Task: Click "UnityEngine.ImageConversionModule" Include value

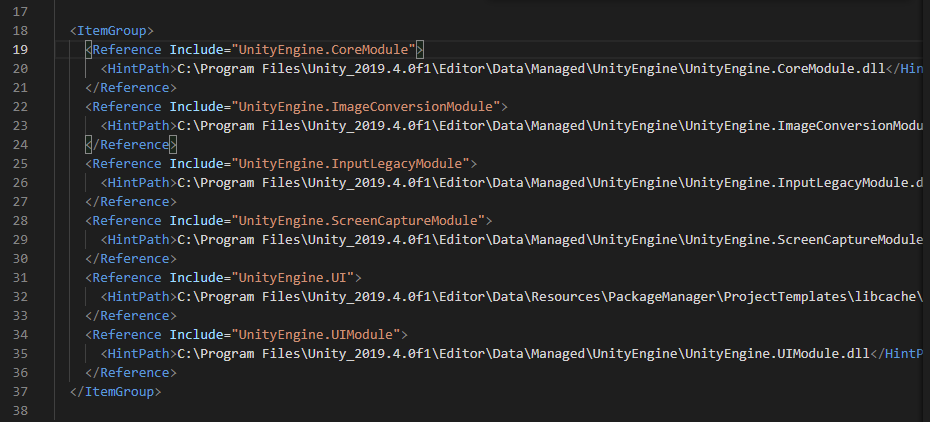Action: 366,107
